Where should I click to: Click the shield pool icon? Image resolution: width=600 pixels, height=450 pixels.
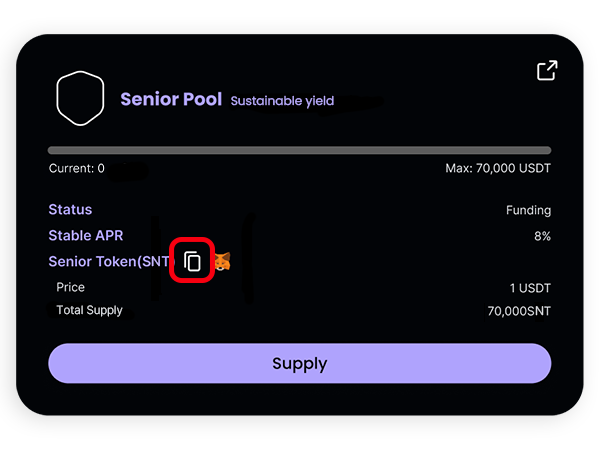81,100
